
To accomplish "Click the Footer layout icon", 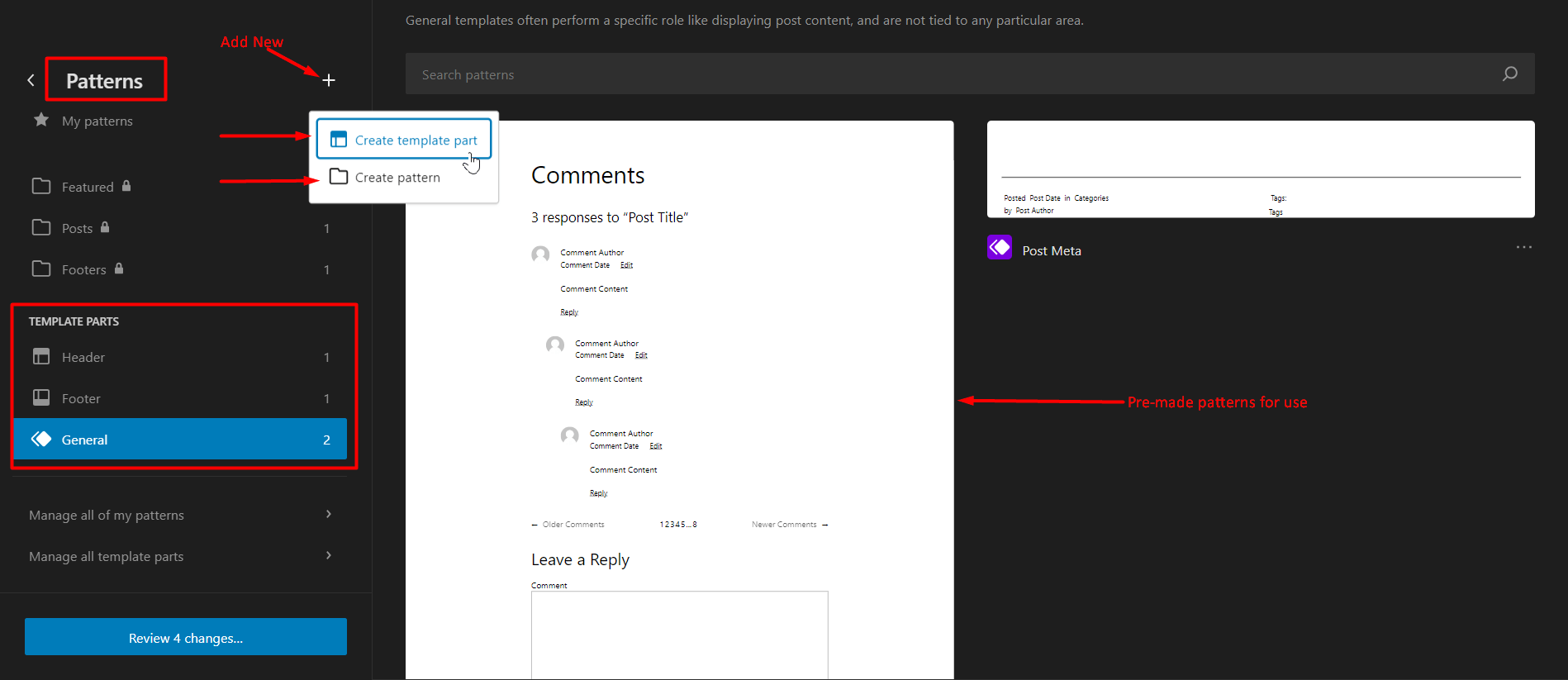I will click(41, 397).
